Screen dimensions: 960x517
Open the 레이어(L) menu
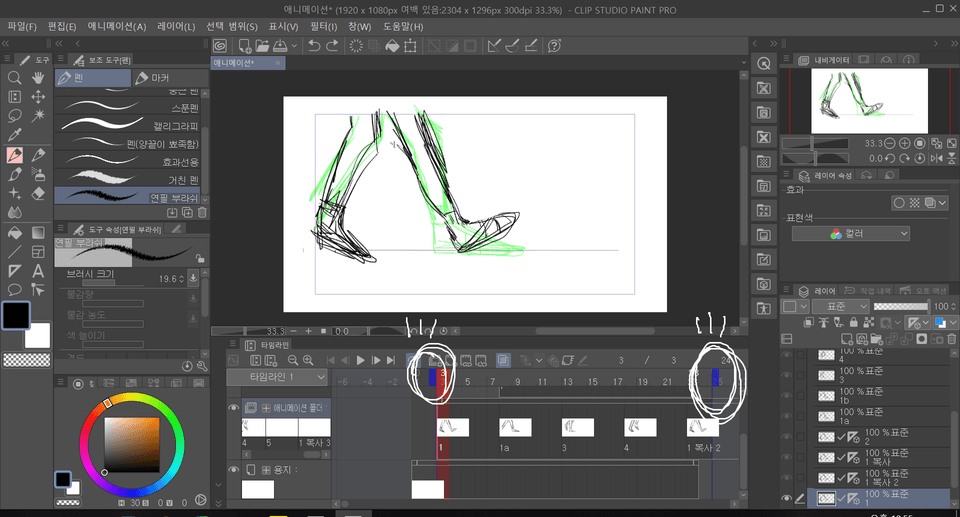point(176,26)
